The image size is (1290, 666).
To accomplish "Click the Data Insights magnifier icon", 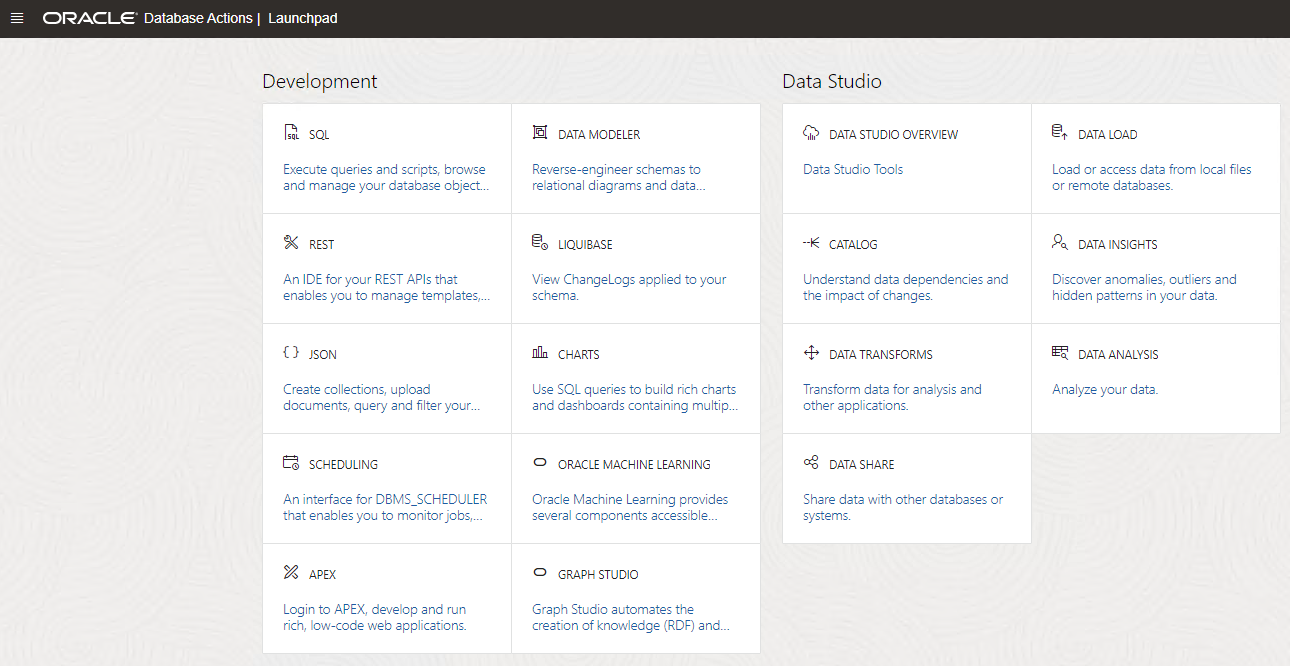I will click(1060, 243).
